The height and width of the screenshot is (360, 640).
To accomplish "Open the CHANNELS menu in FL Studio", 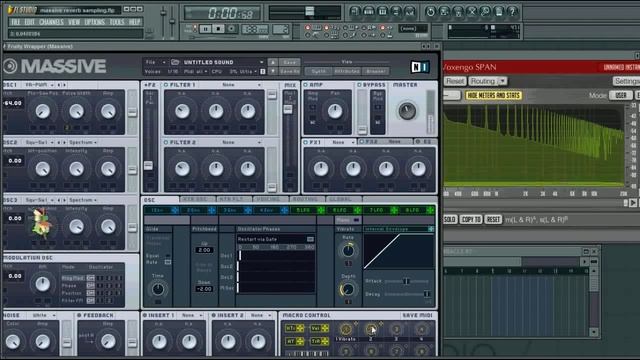I will click(x=51, y=22).
